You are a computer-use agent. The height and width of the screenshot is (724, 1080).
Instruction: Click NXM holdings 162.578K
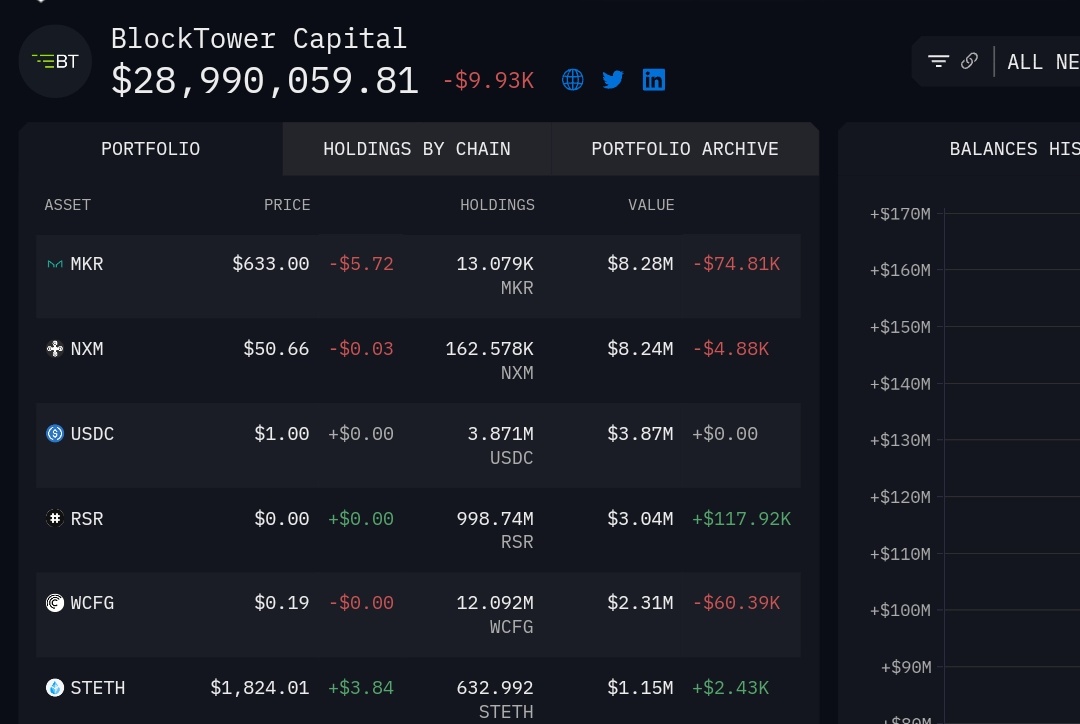(x=489, y=349)
